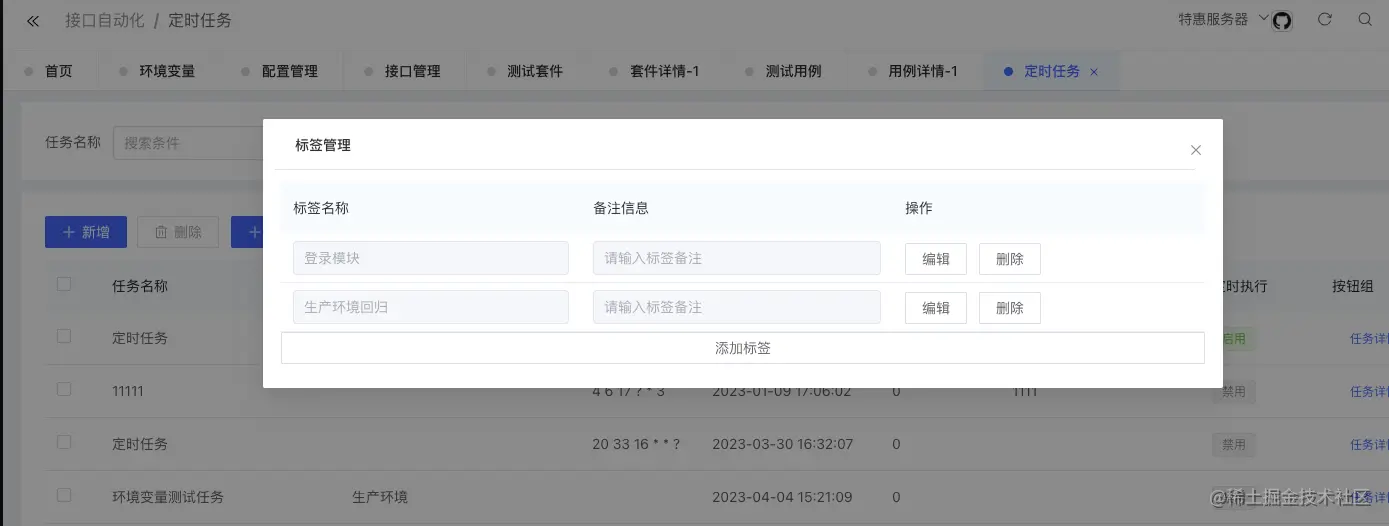Click 删除 for 生产环境回归 tag
Screen dimensions: 1389x526
click(x=1010, y=308)
